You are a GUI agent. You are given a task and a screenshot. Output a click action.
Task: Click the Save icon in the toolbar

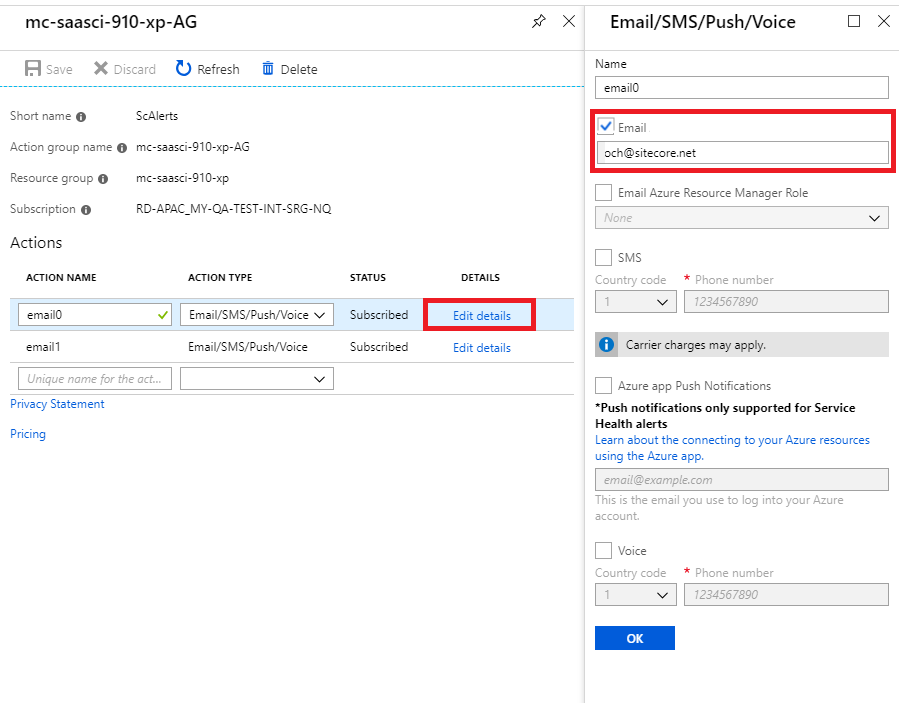33,68
